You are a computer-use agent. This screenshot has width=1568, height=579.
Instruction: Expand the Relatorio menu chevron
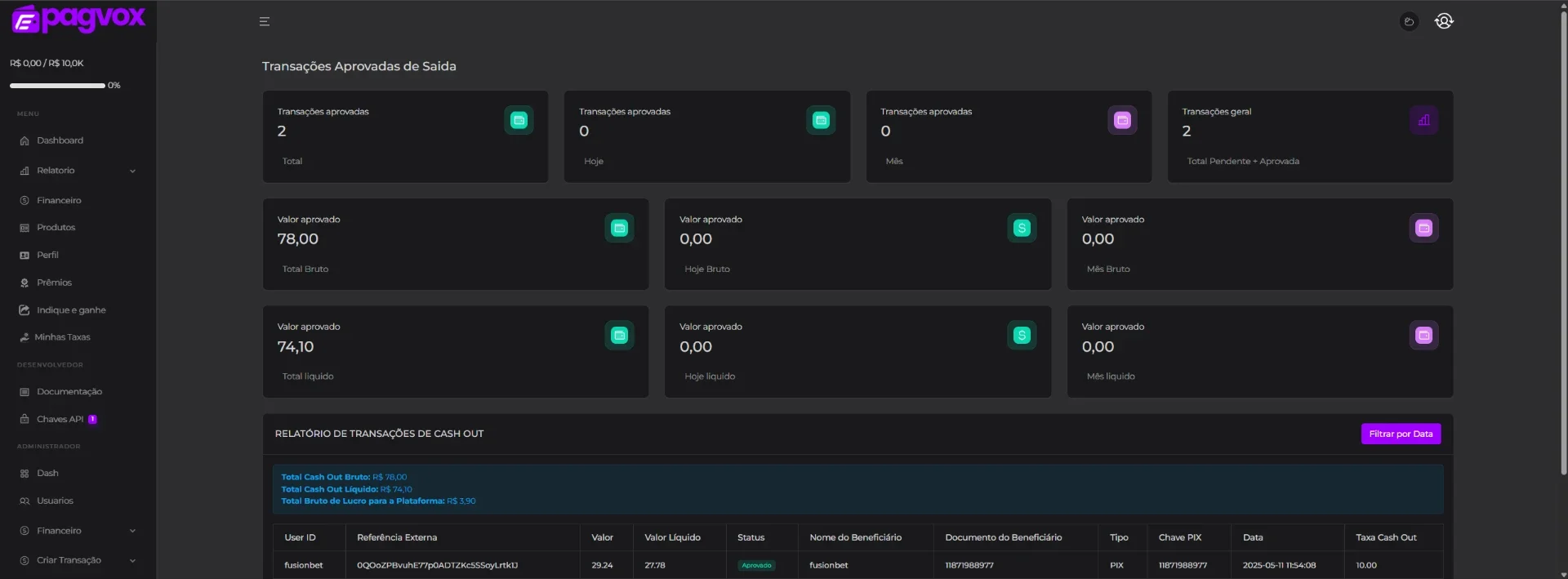click(x=132, y=171)
